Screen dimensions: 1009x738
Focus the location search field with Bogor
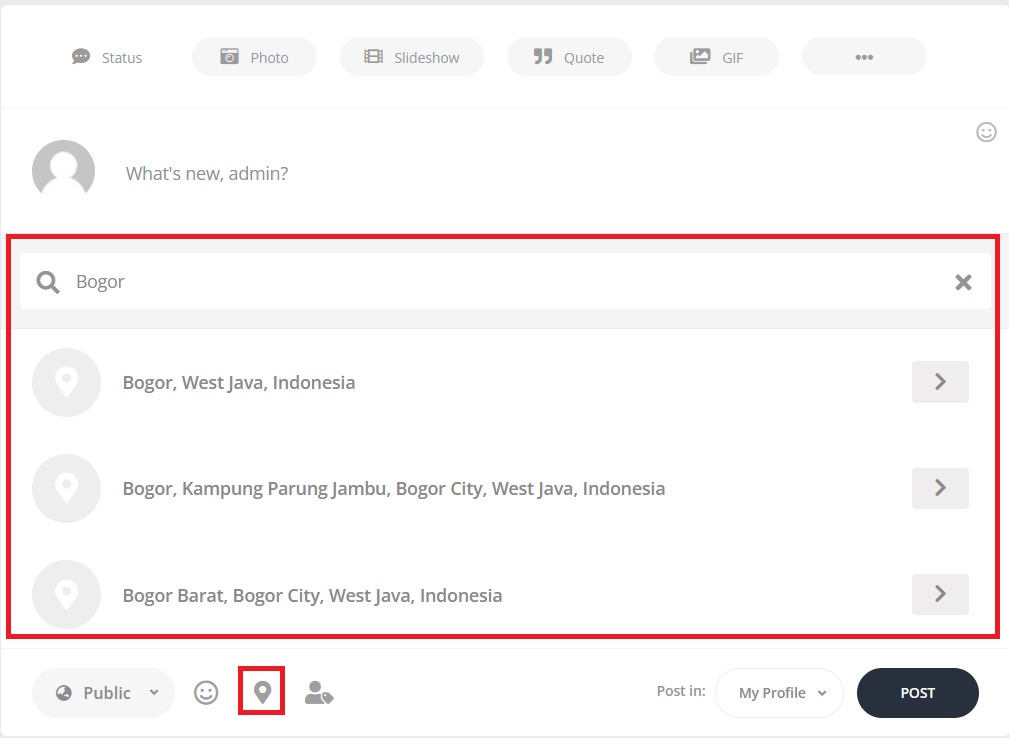(x=505, y=281)
